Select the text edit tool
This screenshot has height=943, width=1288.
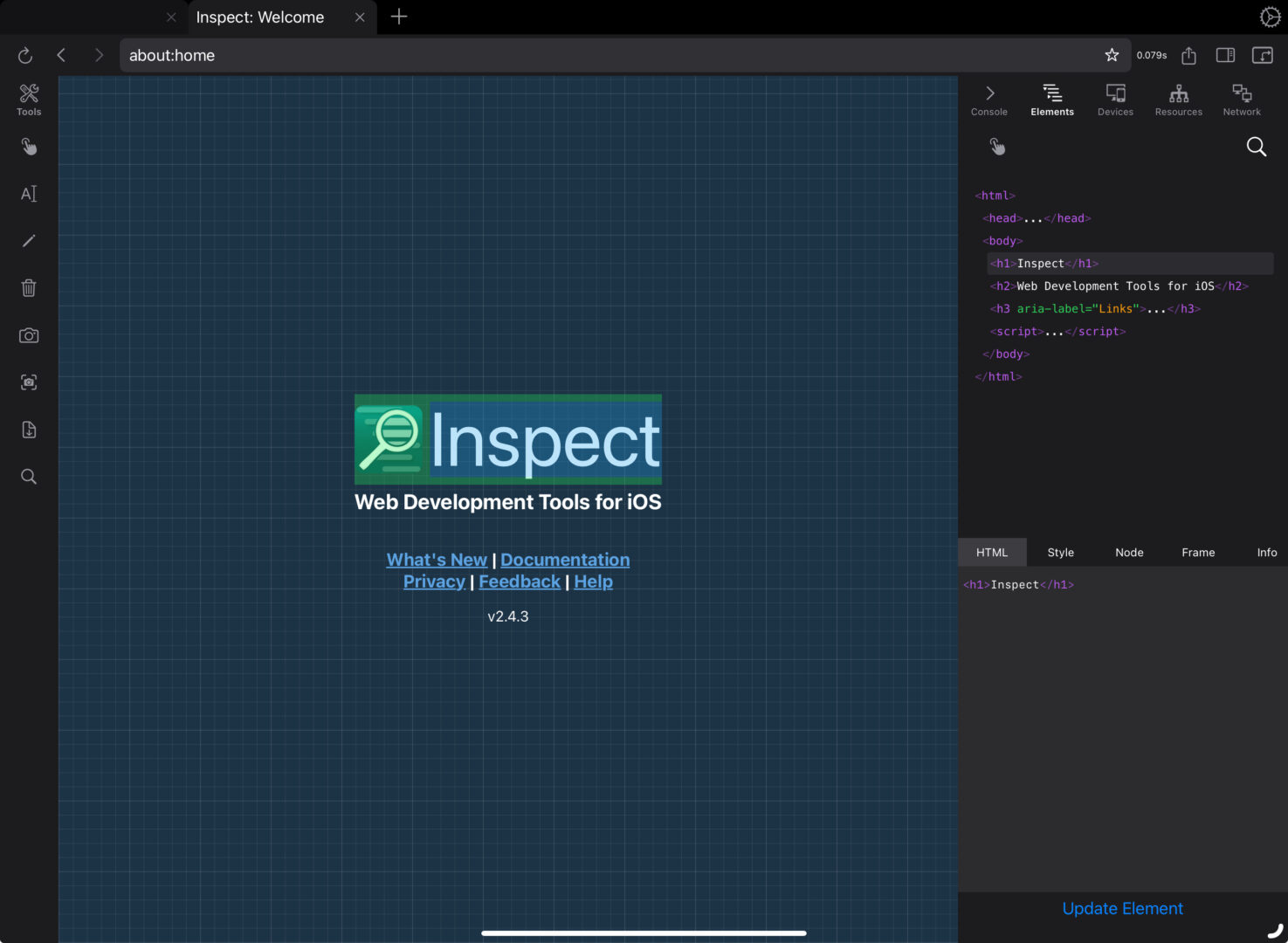click(x=29, y=194)
